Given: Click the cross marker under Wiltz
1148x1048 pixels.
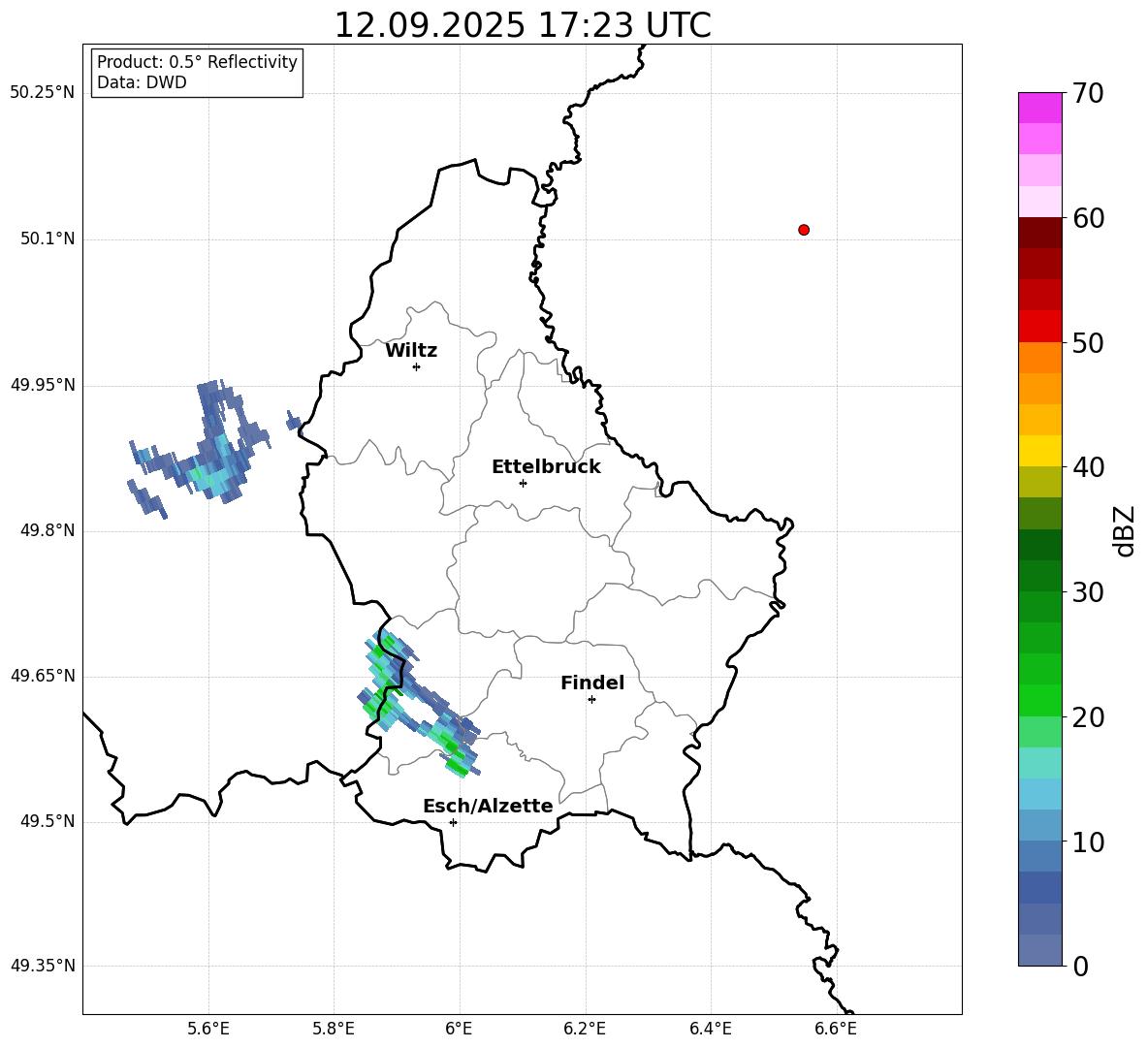Looking at the screenshot, I should pos(416,366).
